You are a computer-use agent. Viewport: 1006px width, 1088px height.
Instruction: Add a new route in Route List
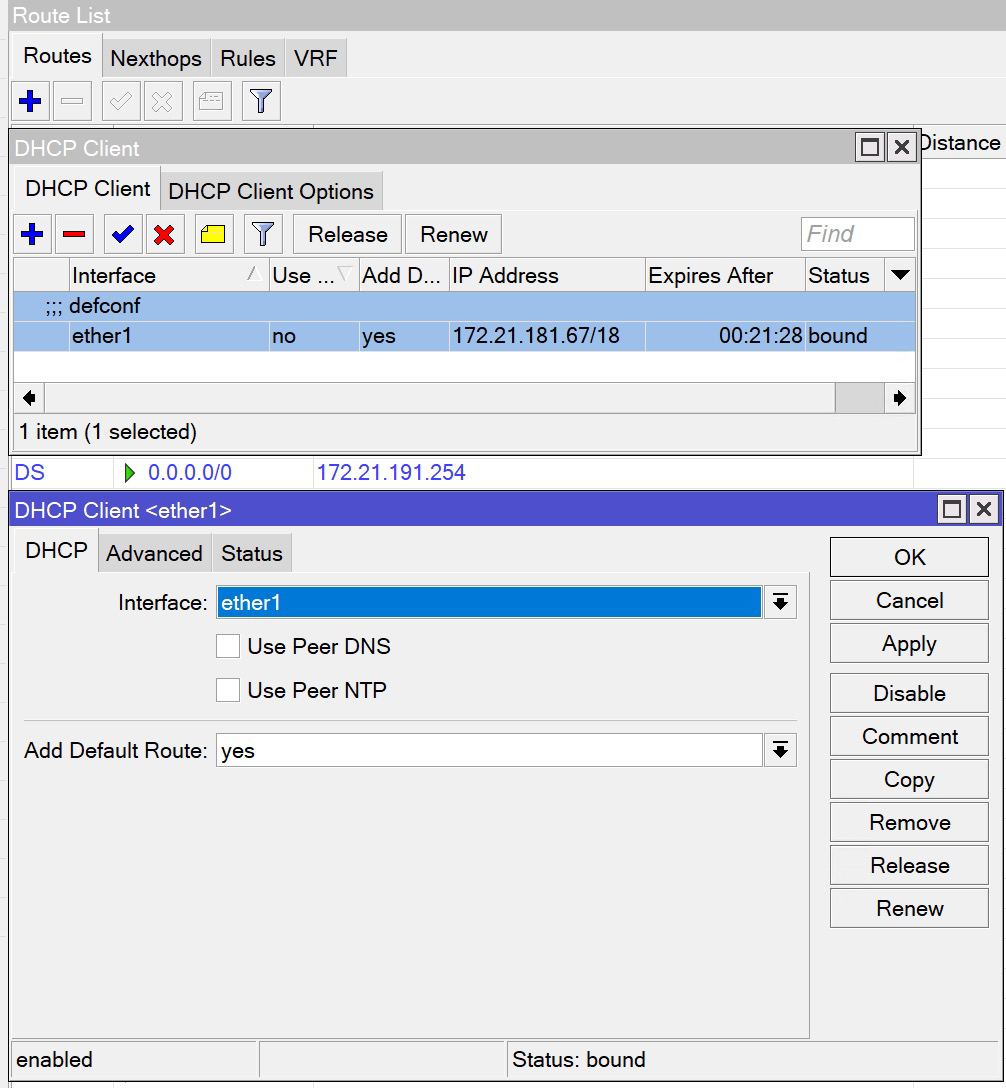[31, 101]
